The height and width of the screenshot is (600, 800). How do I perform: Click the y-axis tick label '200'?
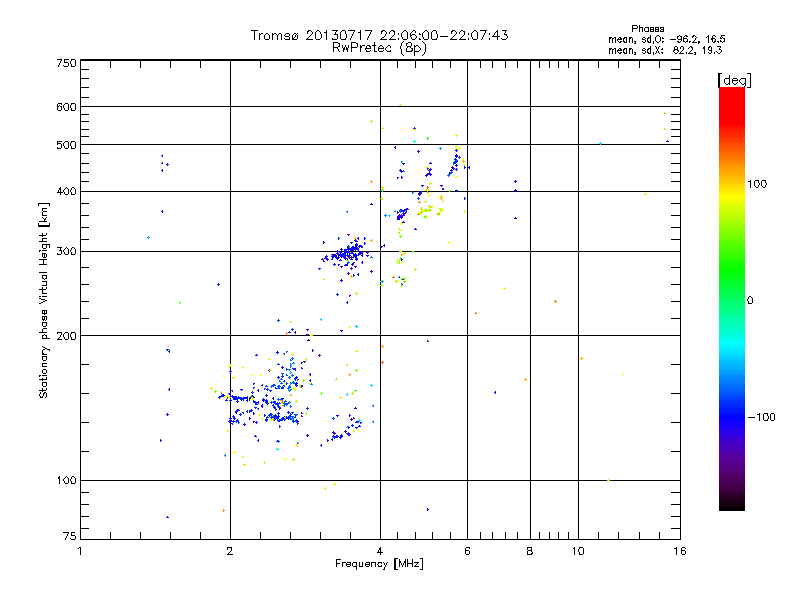pyautogui.click(x=66, y=336)
